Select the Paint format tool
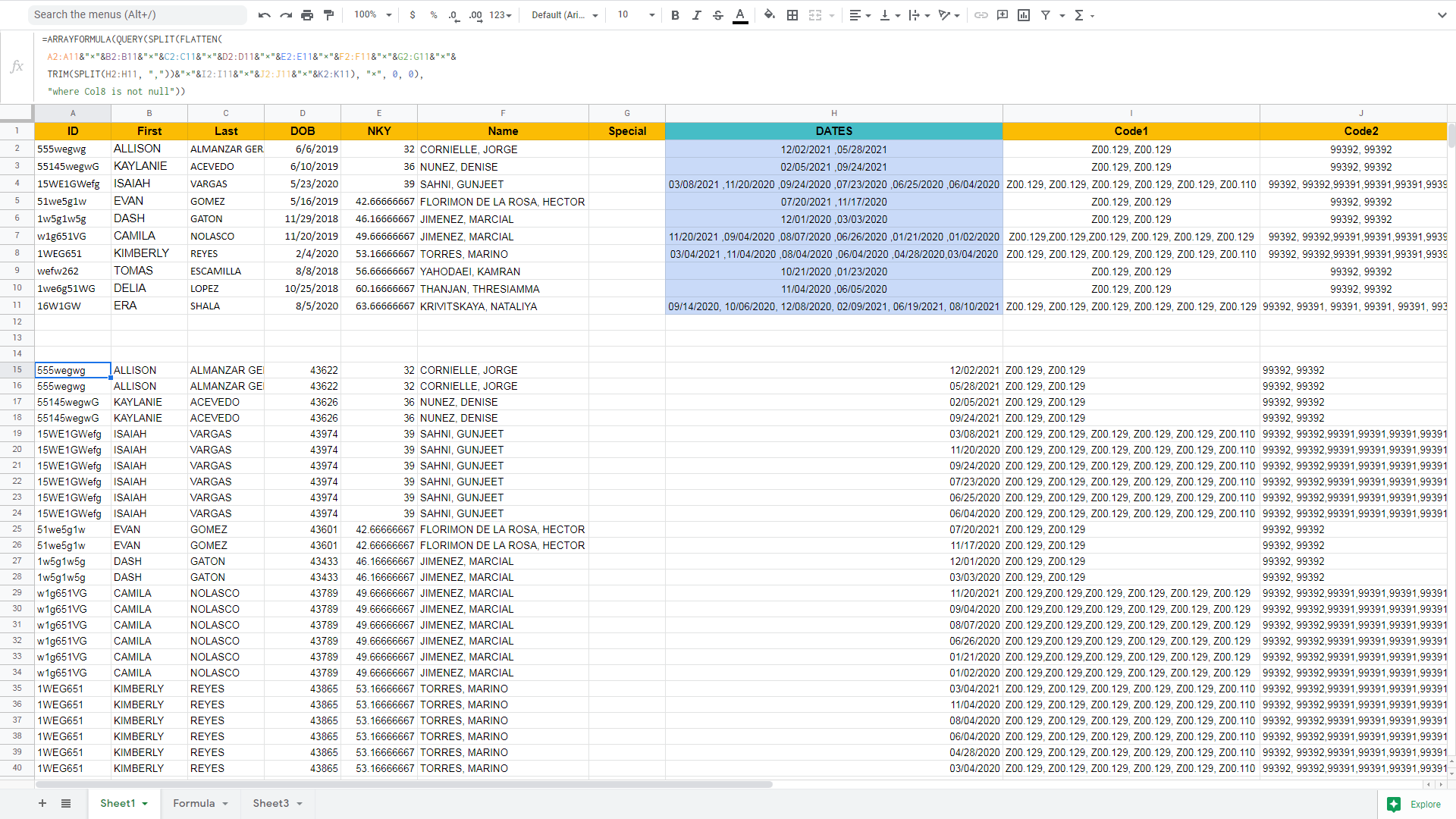This screenshot has width=1456, height=819. click(328, 15)
